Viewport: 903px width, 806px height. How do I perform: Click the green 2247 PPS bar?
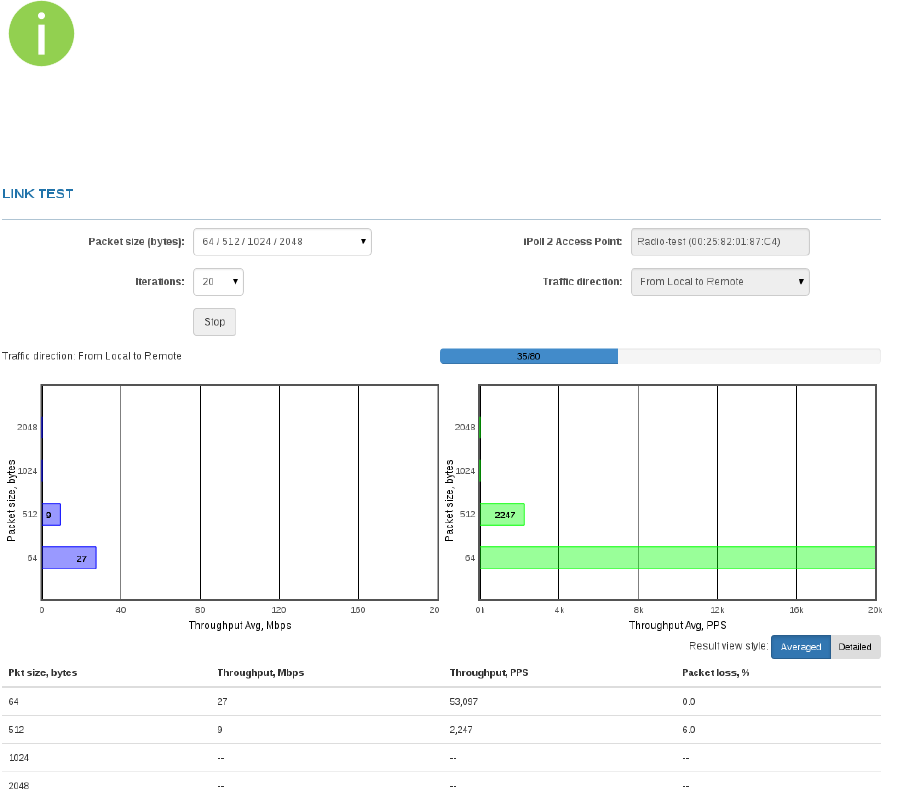[502, 514]
